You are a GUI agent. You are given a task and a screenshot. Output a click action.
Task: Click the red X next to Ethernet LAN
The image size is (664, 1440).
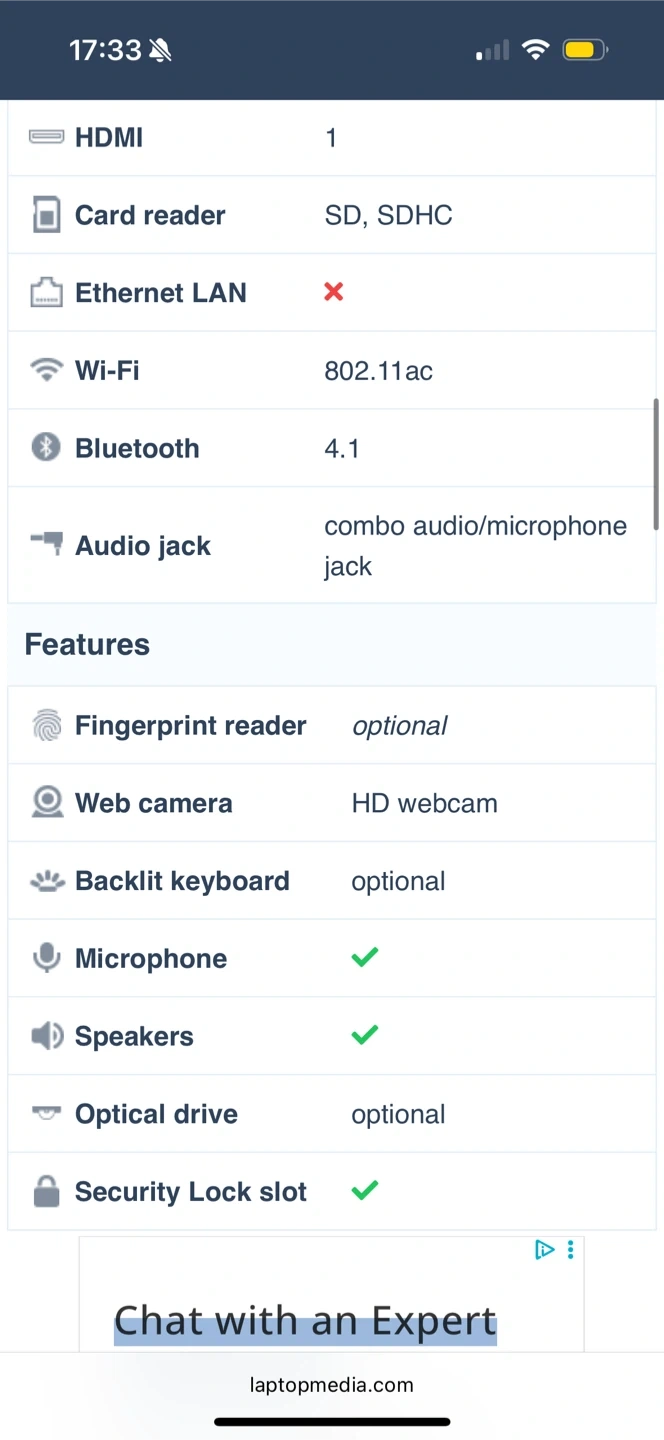[334, 292]
